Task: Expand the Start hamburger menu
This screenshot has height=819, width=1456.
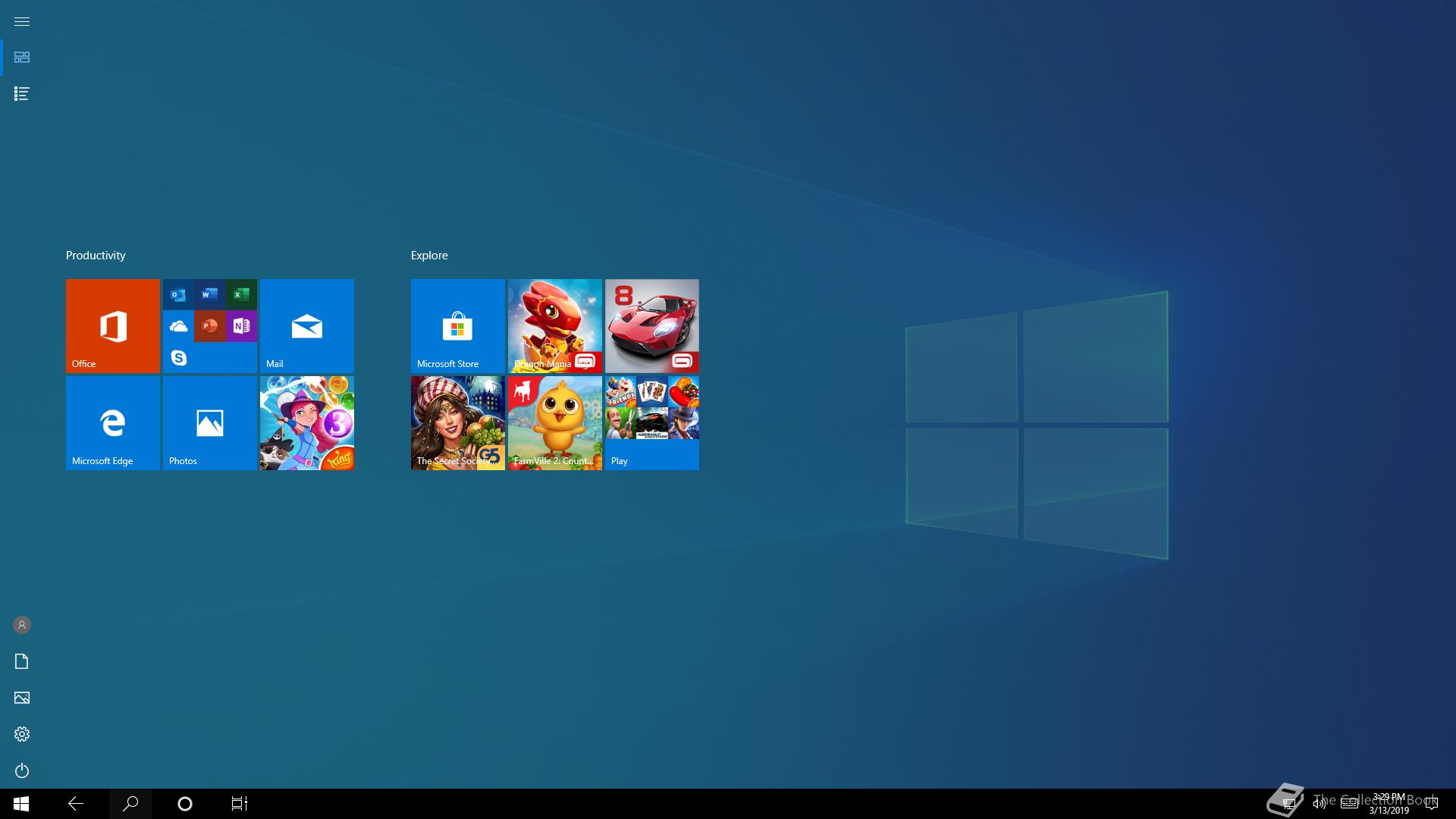Action: [x=21, y=21]
